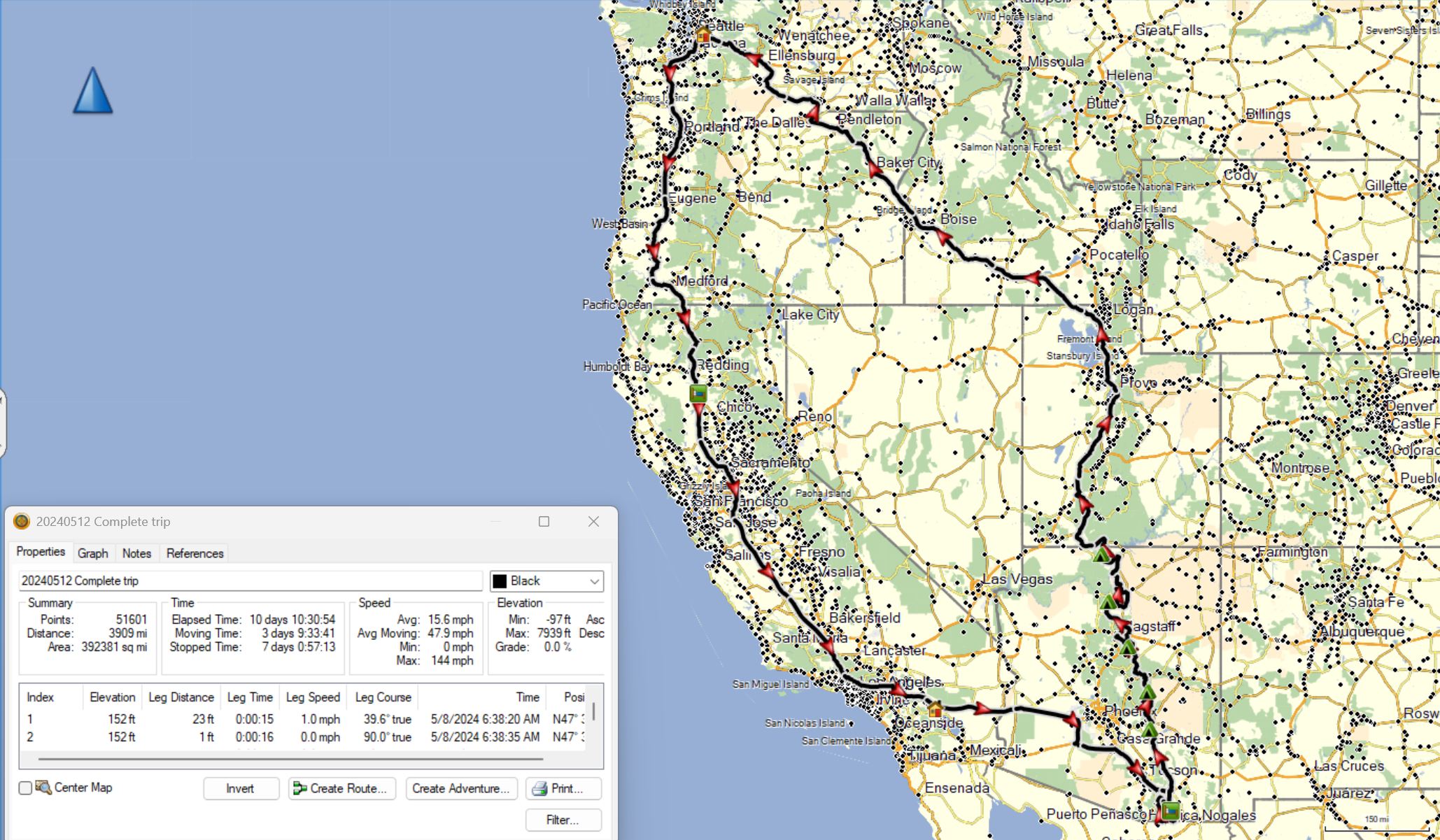Click the green flag waypoint near Nogales
This screenshot has width=1440, height=840.
[x=1171, y=811]
